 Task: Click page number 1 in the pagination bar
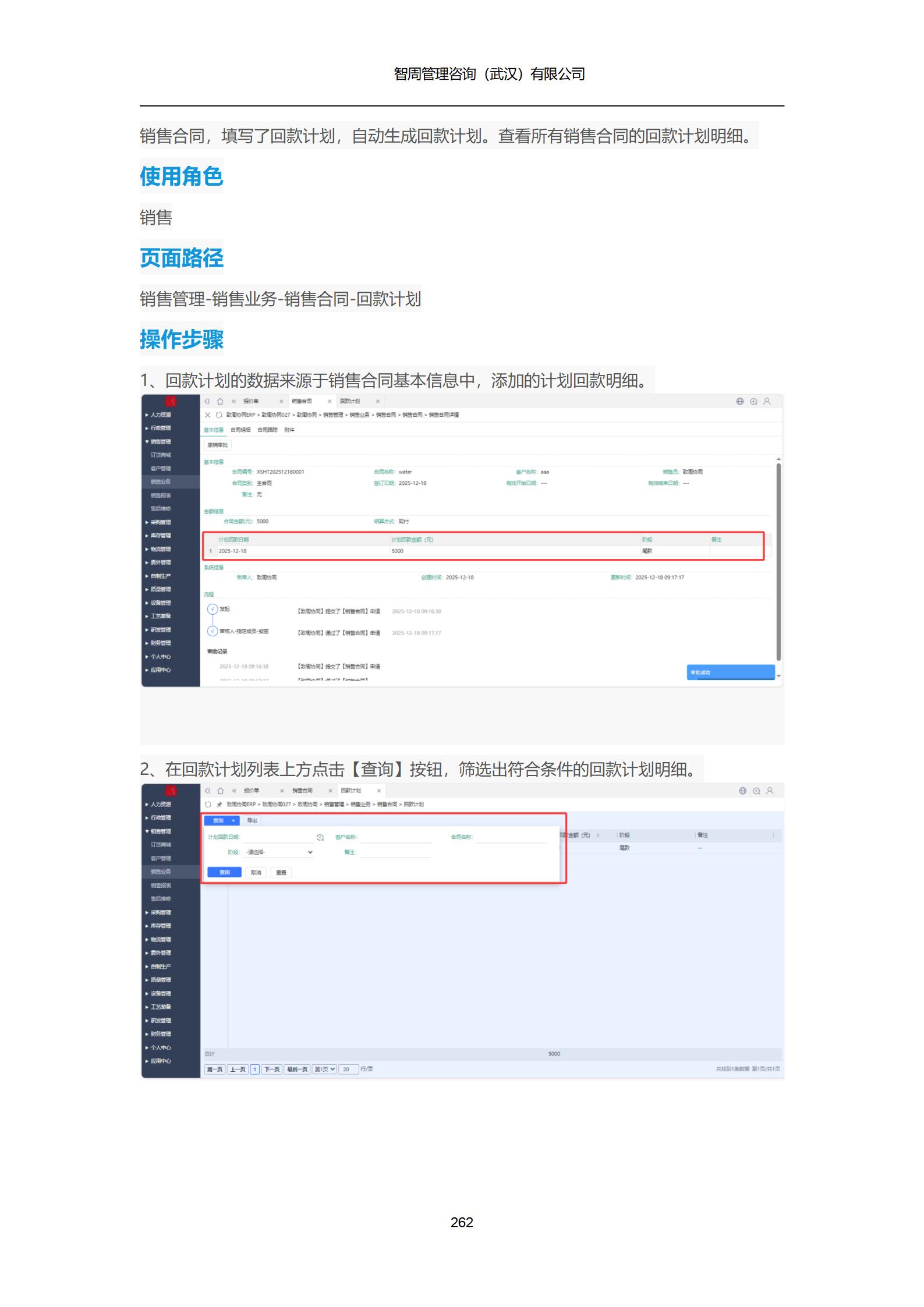254,1069
